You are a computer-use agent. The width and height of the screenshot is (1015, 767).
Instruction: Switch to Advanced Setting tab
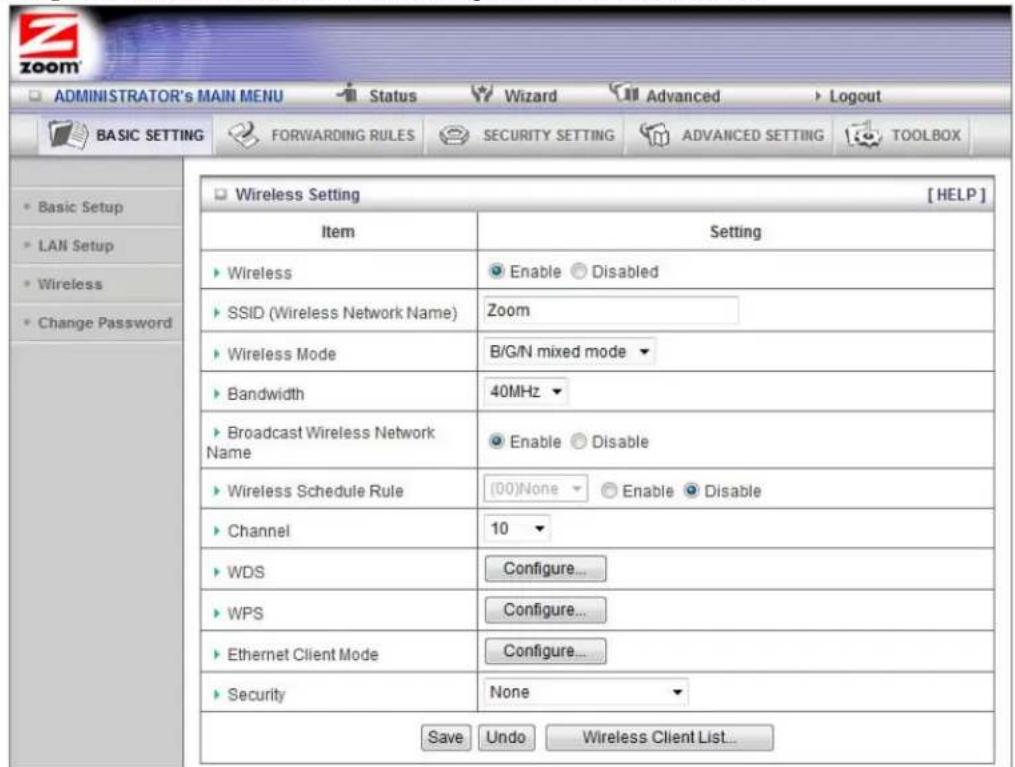731,135
